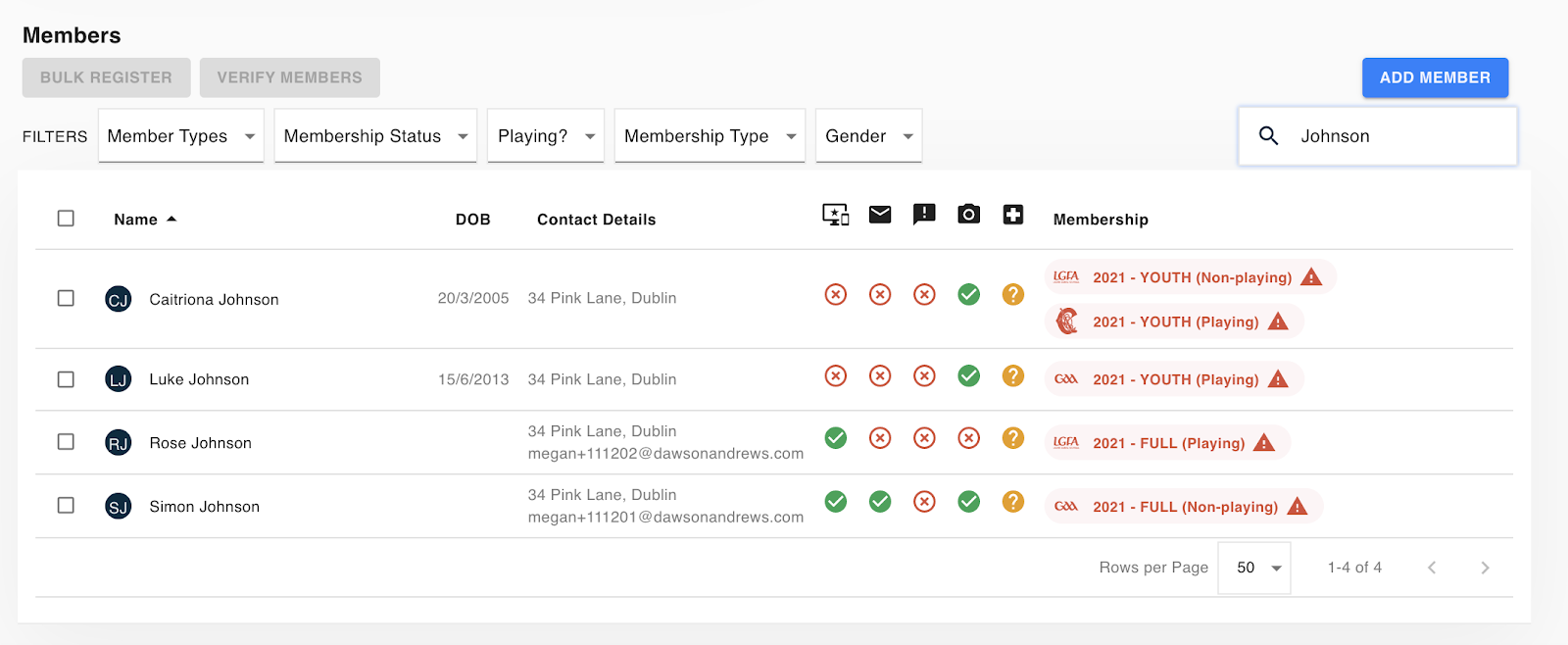Click the 1-4 of 4 pagination text
1568x645 pixels.
1354,568
